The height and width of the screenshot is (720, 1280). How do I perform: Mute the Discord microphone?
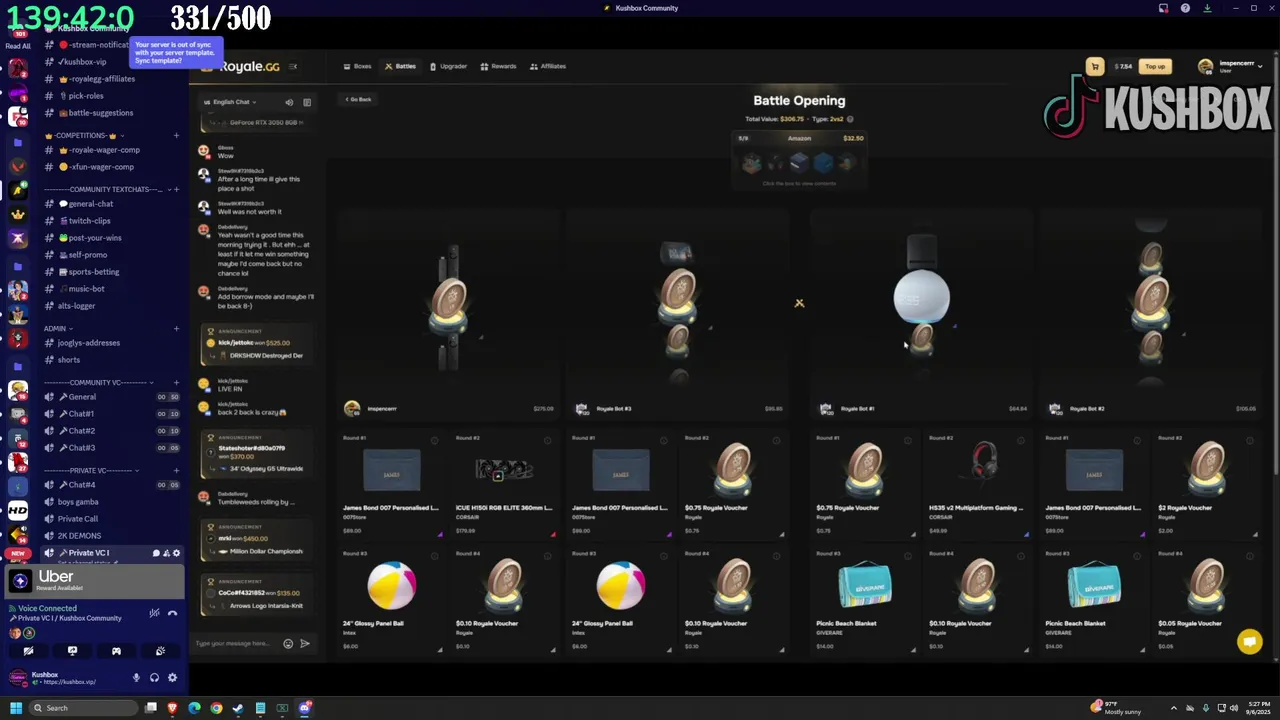click(x=136, y=678)
